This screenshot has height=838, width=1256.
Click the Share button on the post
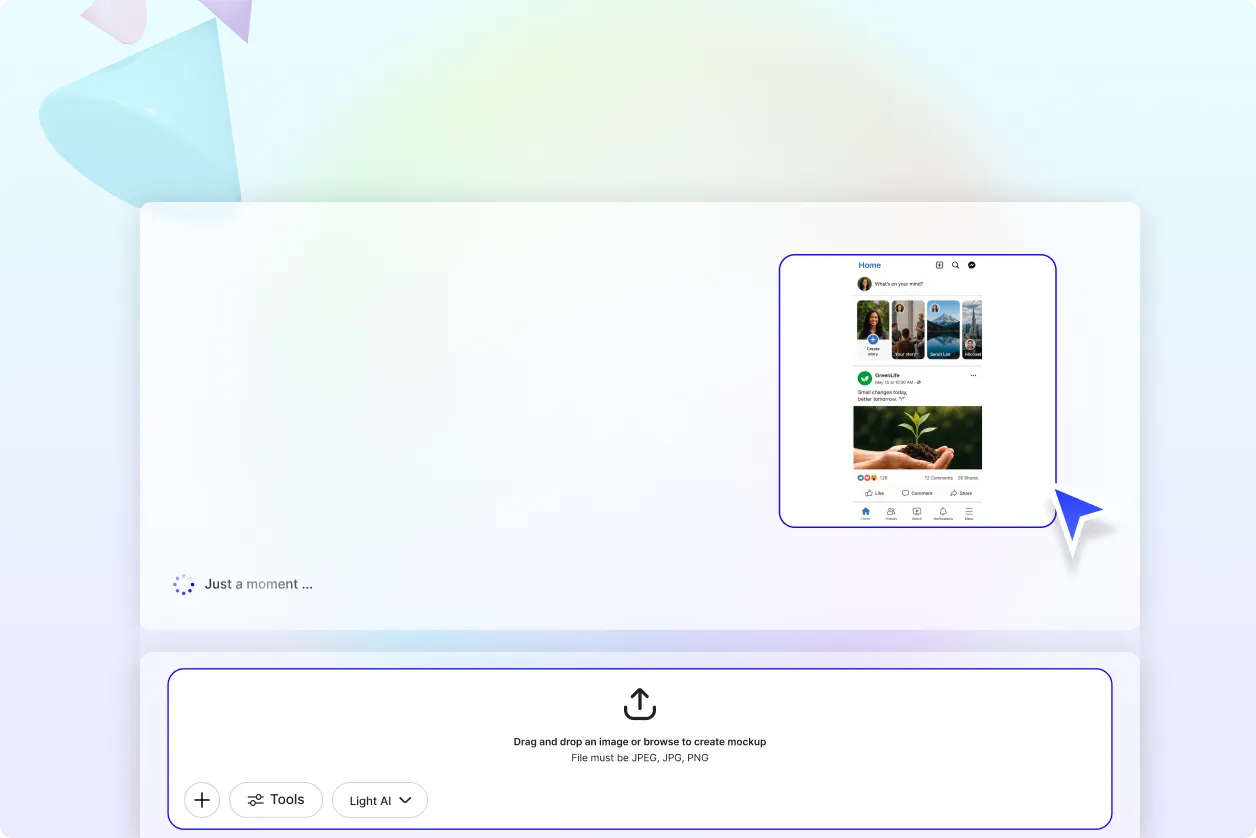coord(961,493)
